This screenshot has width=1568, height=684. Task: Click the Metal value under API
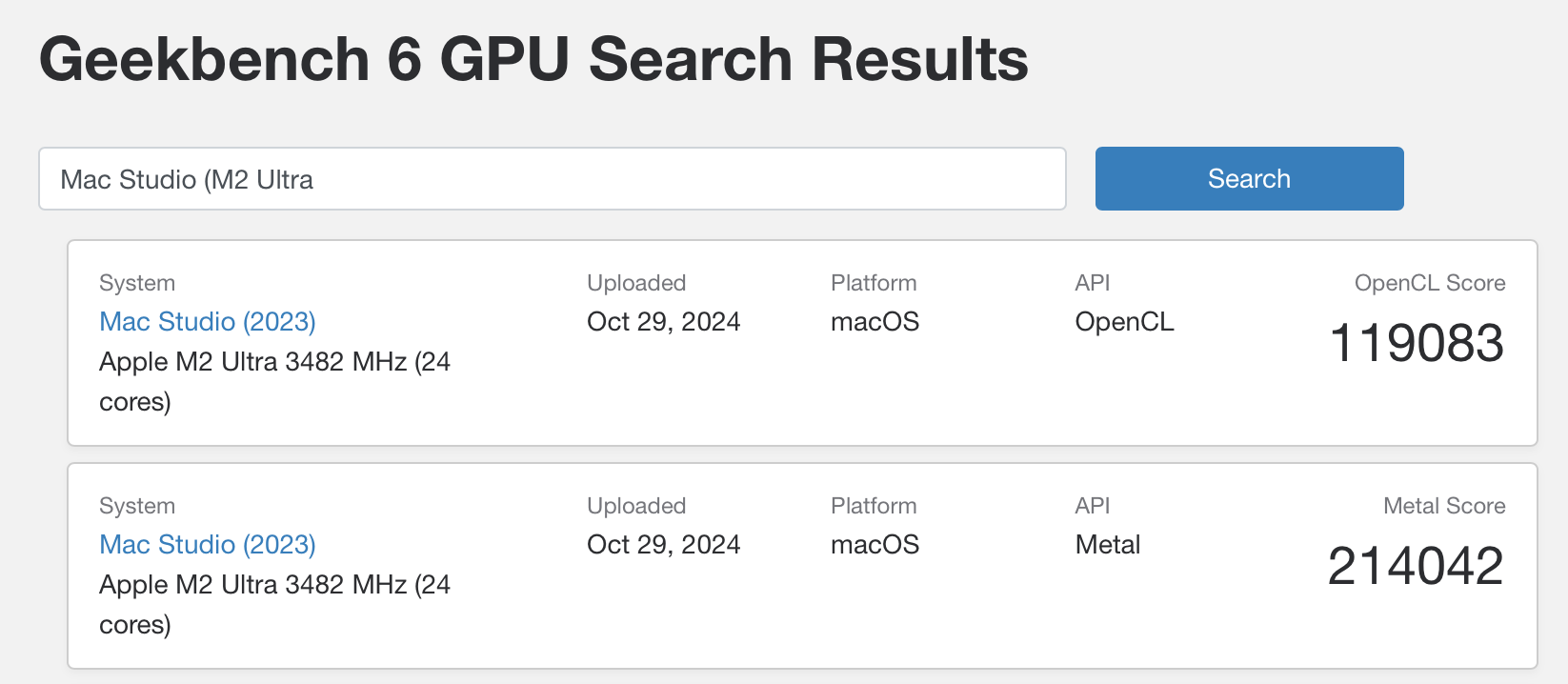[1107, 545]
